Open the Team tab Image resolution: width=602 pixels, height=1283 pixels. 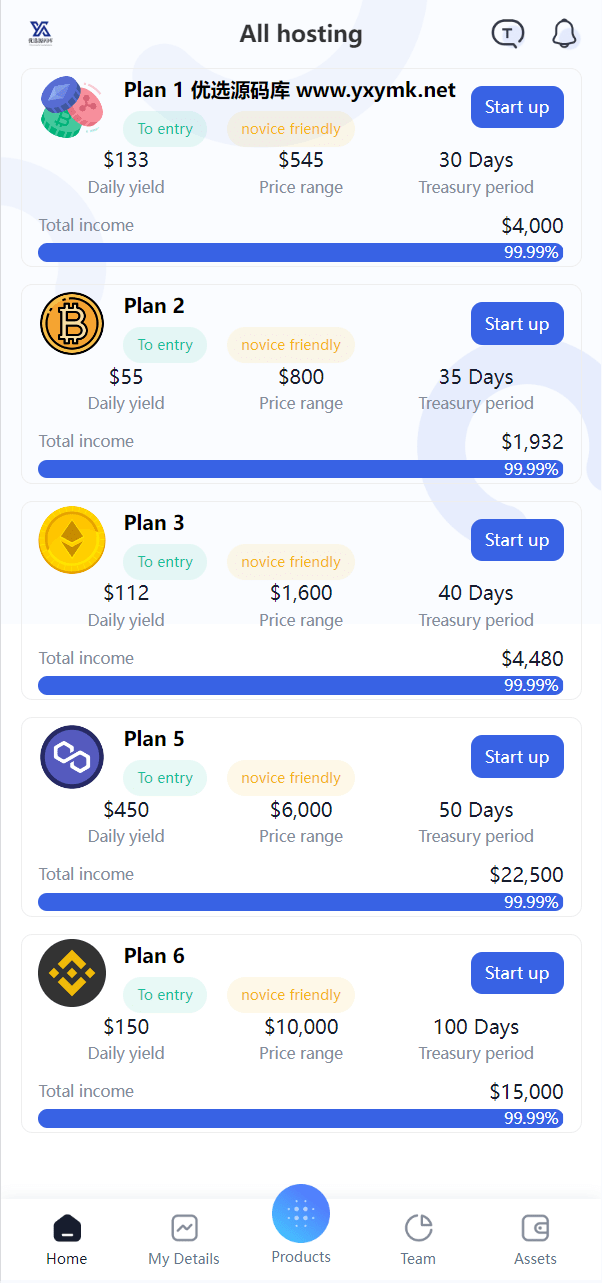(x=418, y=1239)
